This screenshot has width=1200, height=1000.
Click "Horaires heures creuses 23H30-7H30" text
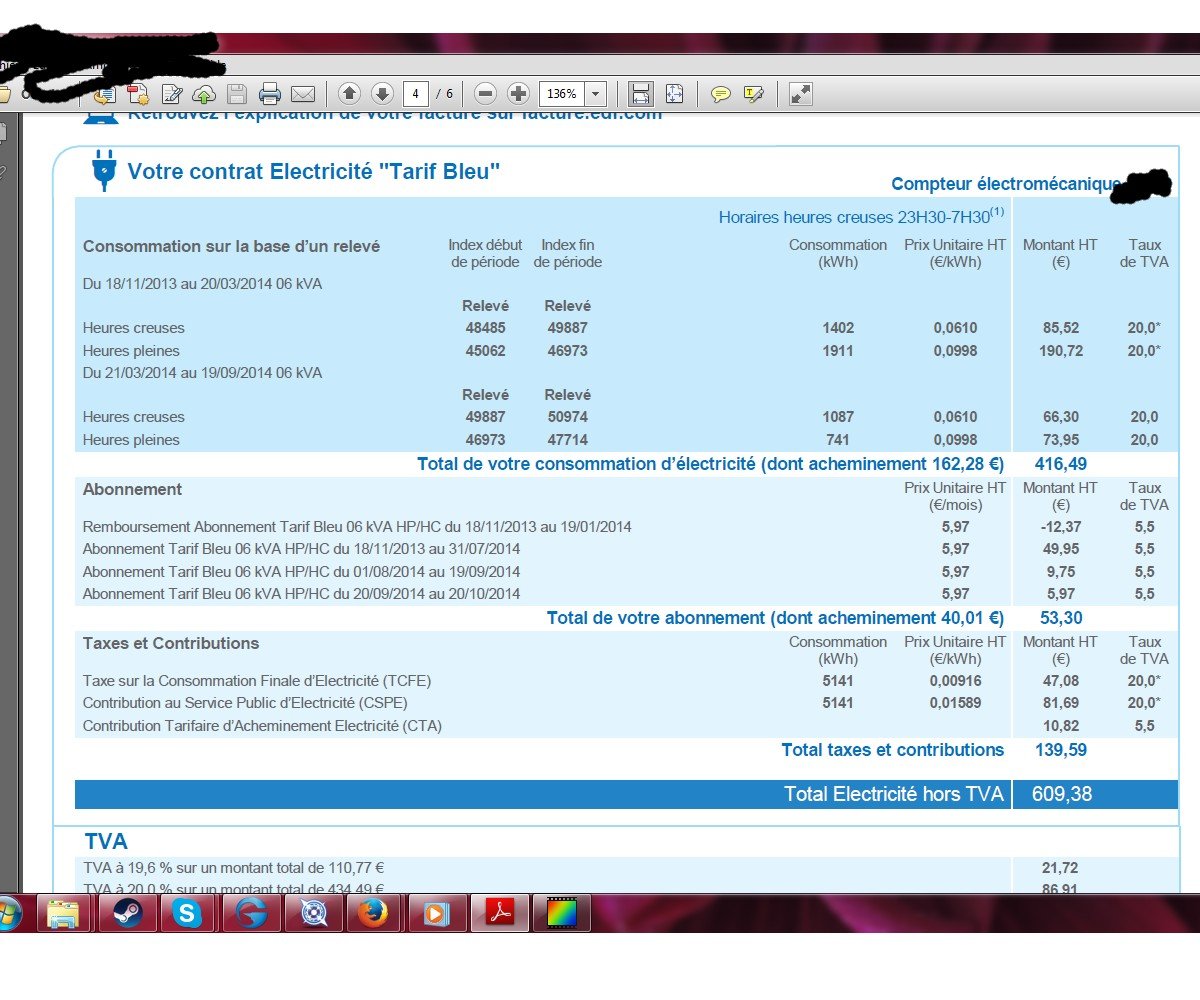point(861,216)
